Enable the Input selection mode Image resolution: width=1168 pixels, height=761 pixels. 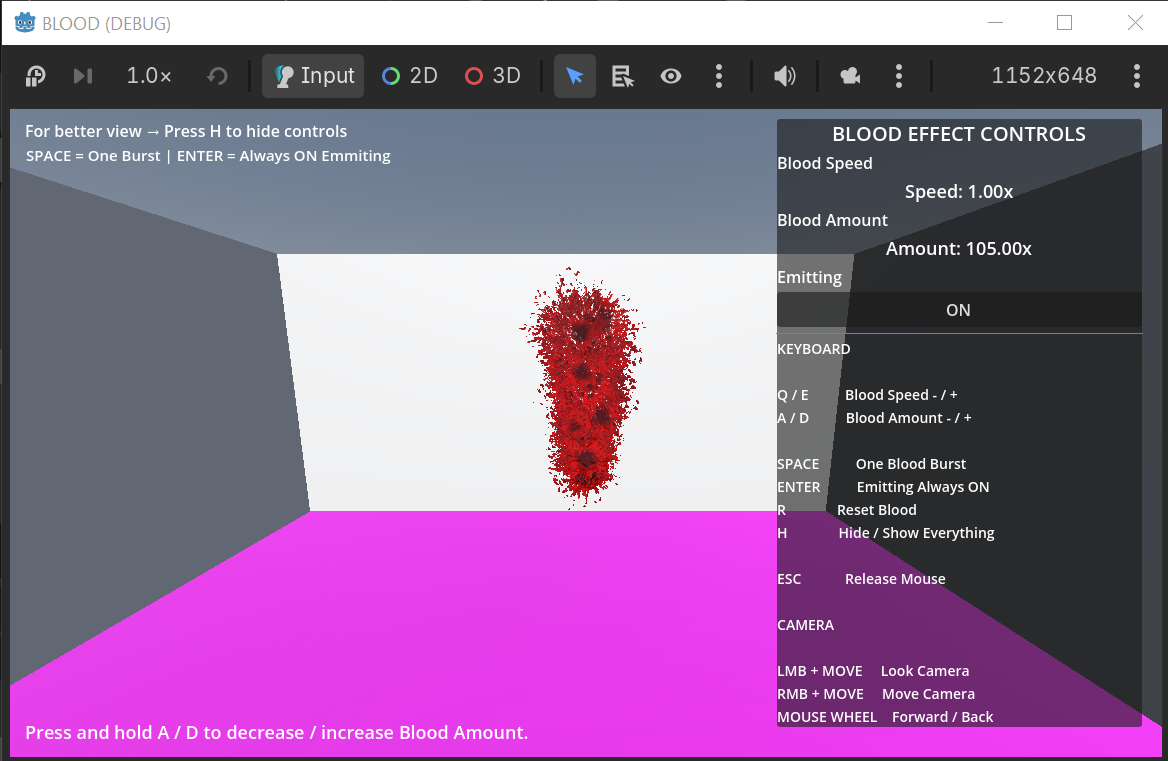pyautogui.click(x=313, y=76)
